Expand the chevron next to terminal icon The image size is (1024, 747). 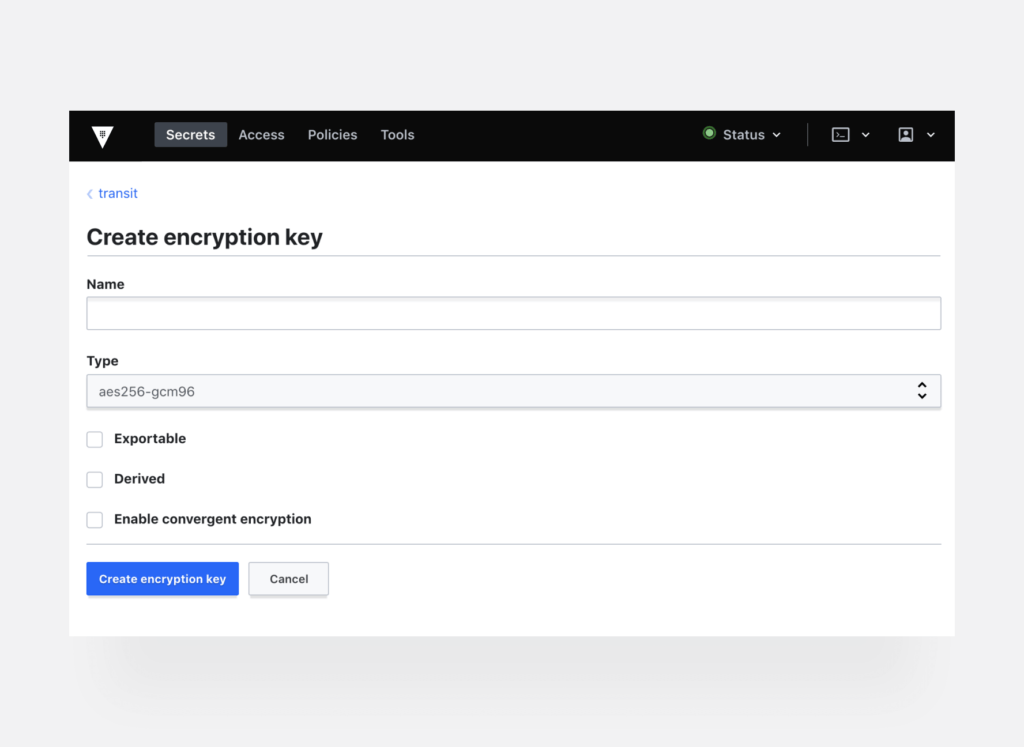pyautogui.click(x=866, y=134)
